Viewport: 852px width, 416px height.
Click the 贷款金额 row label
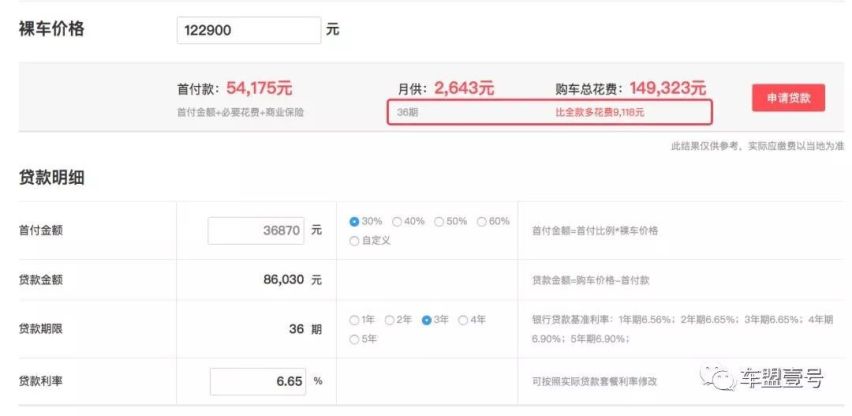pyautogui.click(x=41, y=280)
